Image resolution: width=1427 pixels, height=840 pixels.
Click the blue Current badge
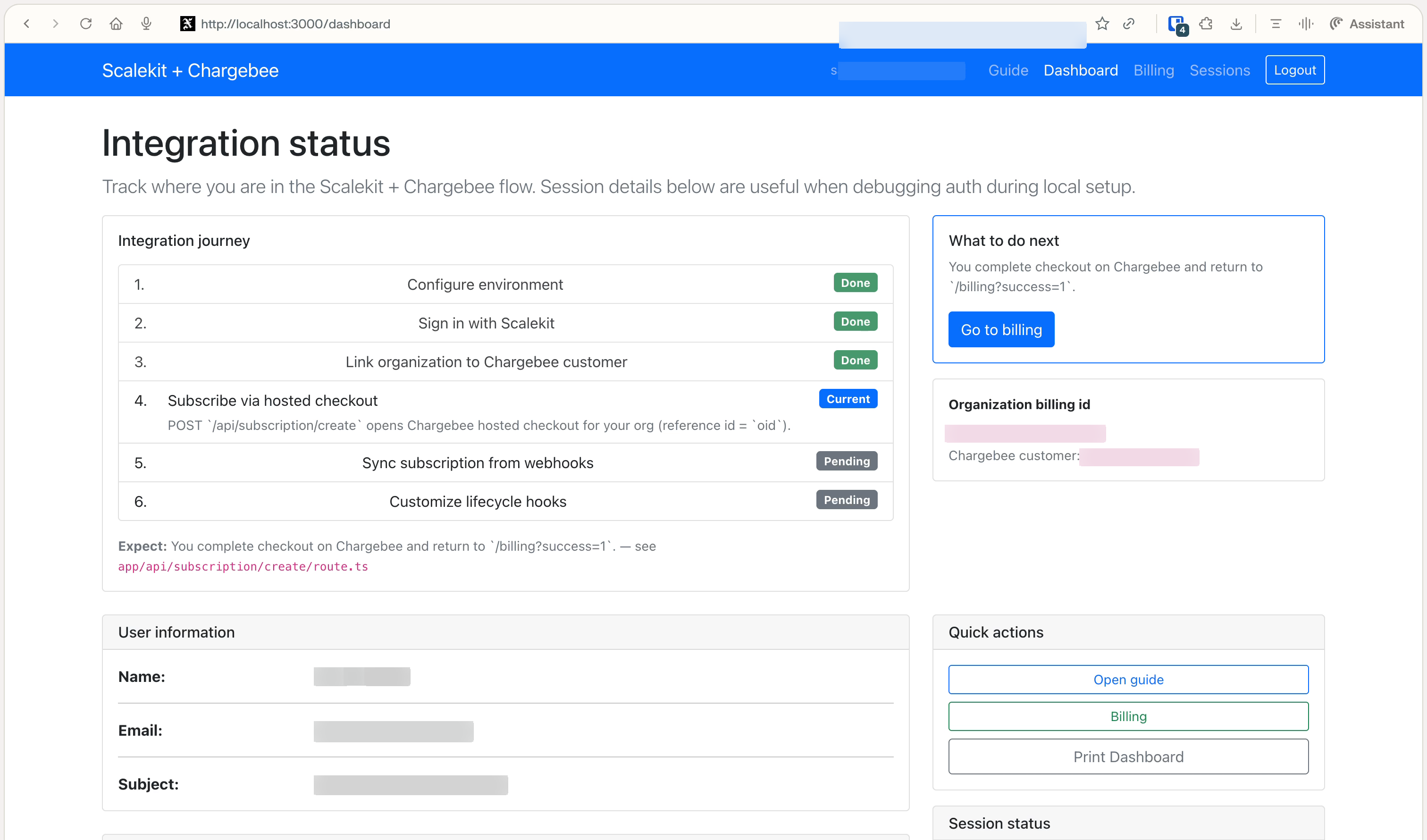[848, 399]
